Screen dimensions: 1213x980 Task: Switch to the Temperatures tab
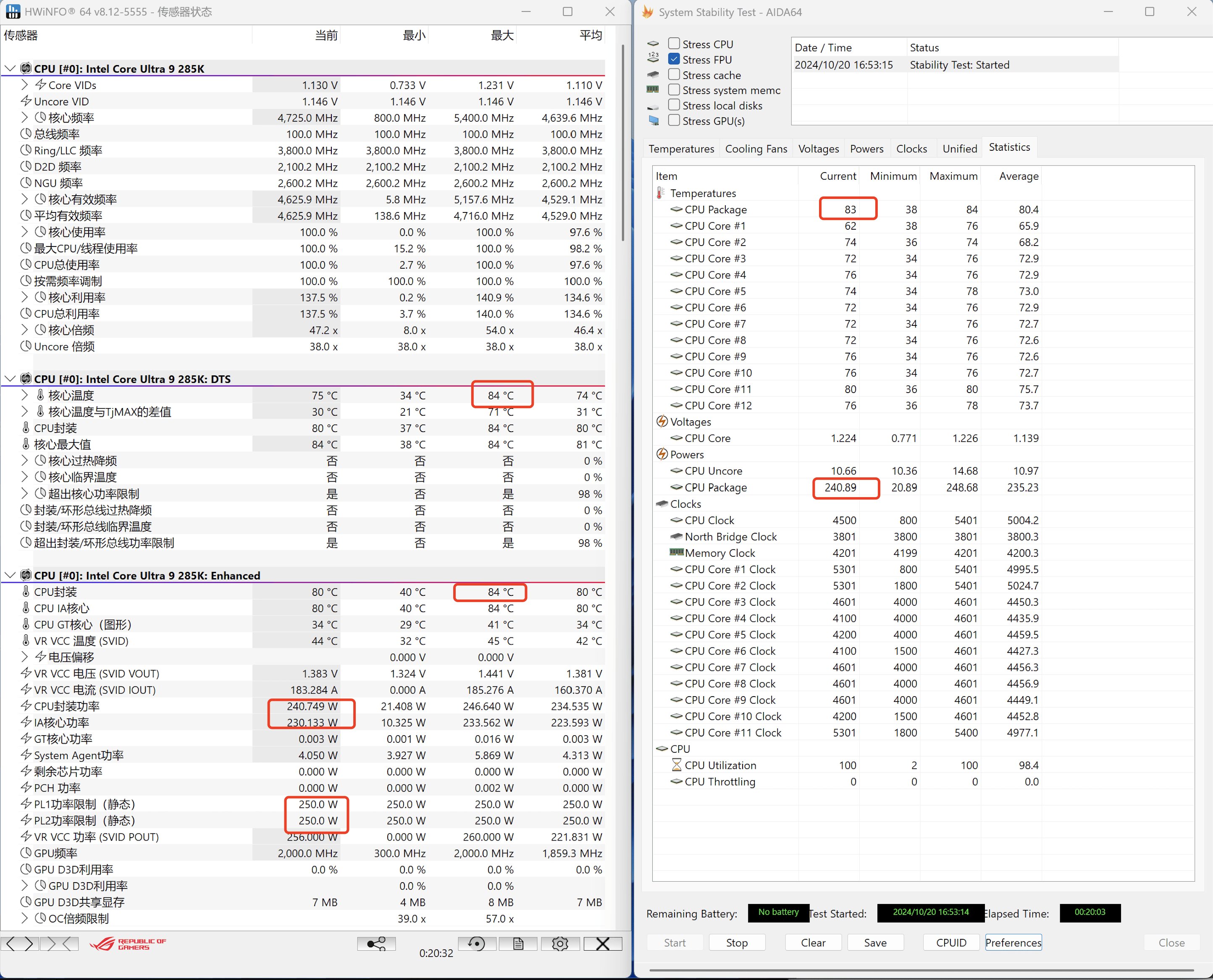coord(681,149)
